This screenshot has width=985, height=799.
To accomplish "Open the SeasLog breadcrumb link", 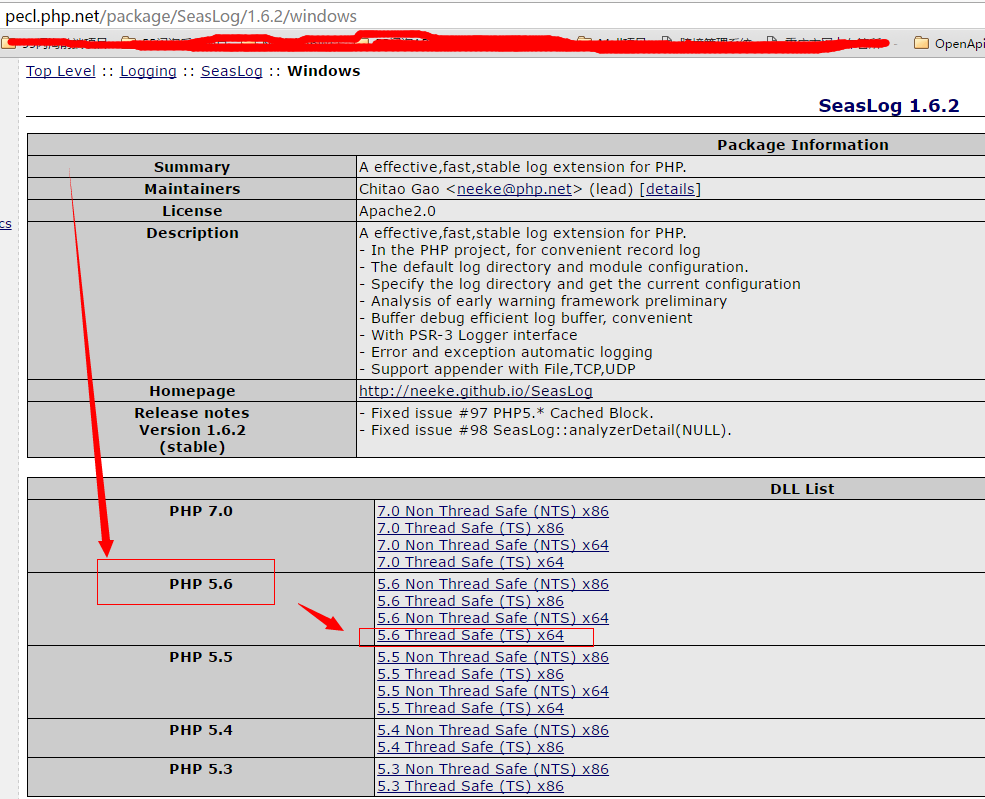I will tap(232, 71).
